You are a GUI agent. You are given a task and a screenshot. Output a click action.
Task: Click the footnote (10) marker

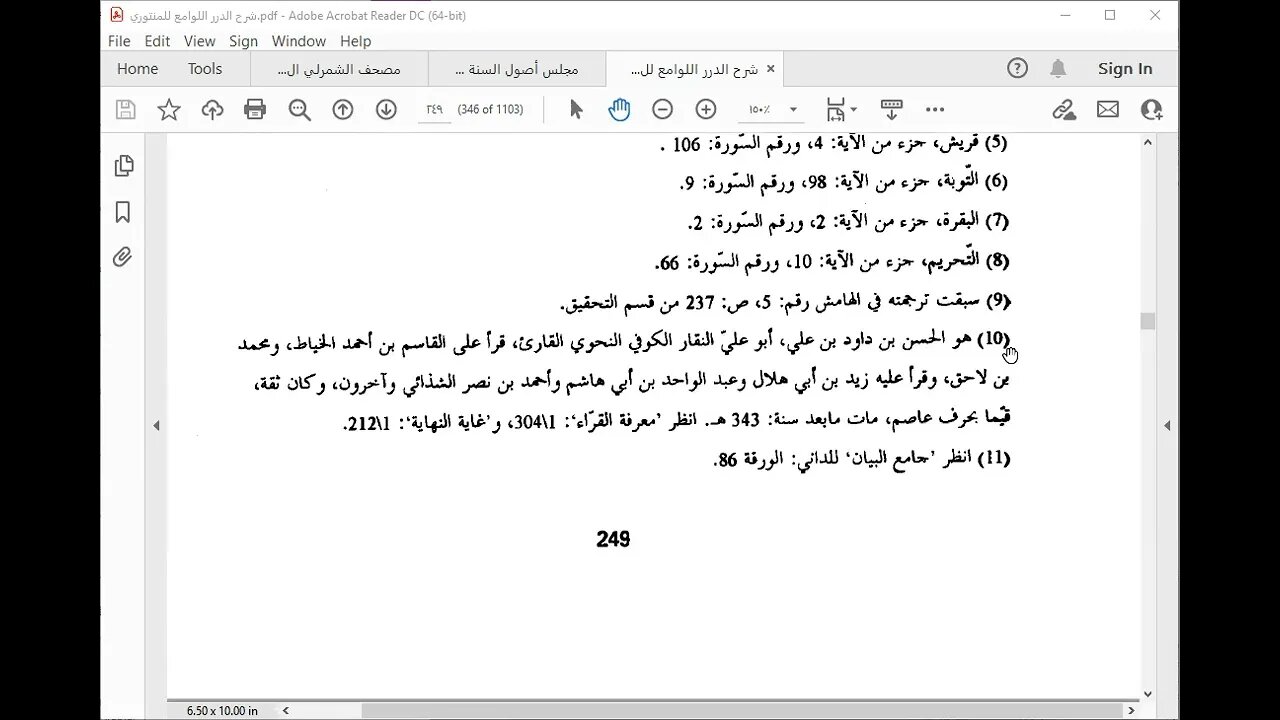coord(992,339)
